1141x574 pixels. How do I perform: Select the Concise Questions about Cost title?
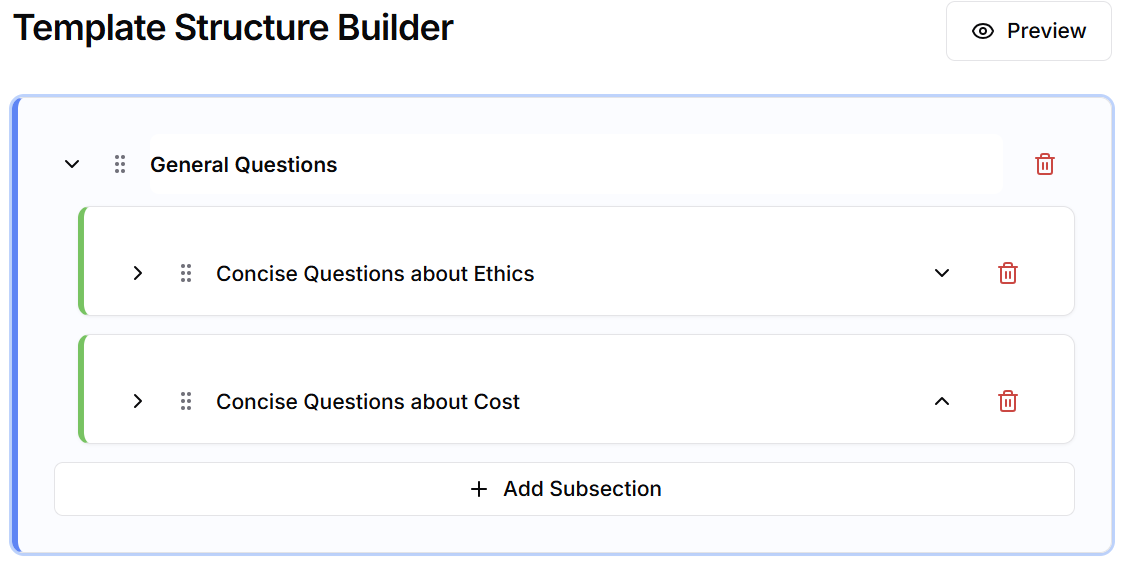click(368, 401)
